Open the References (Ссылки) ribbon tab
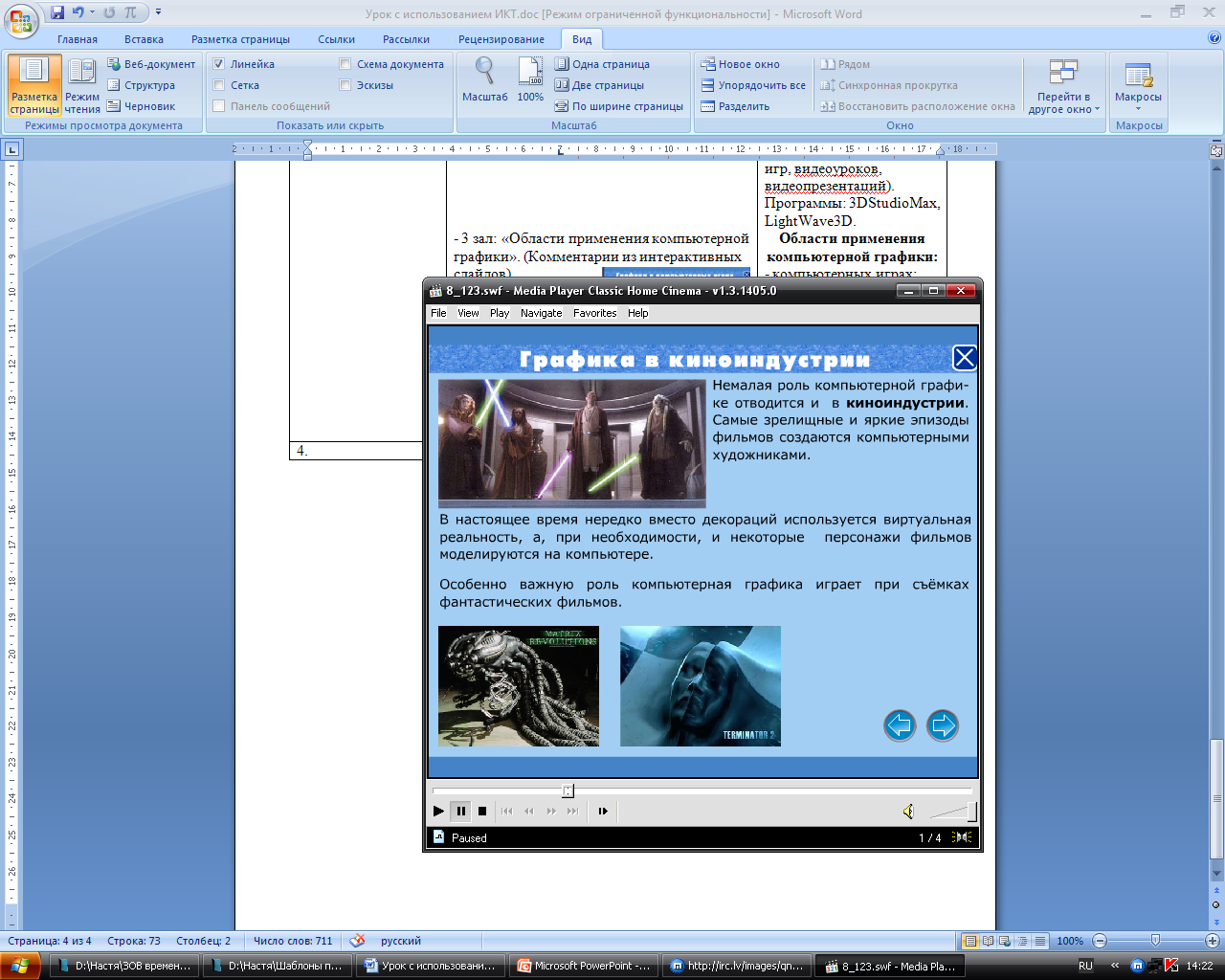1225x980 pixels. 336,39
